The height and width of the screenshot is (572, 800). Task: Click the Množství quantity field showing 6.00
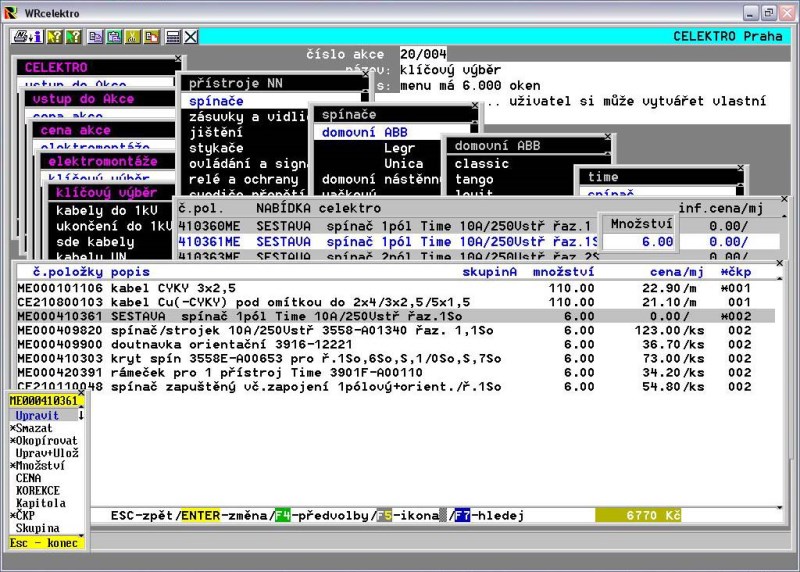(x=640, y=241)
